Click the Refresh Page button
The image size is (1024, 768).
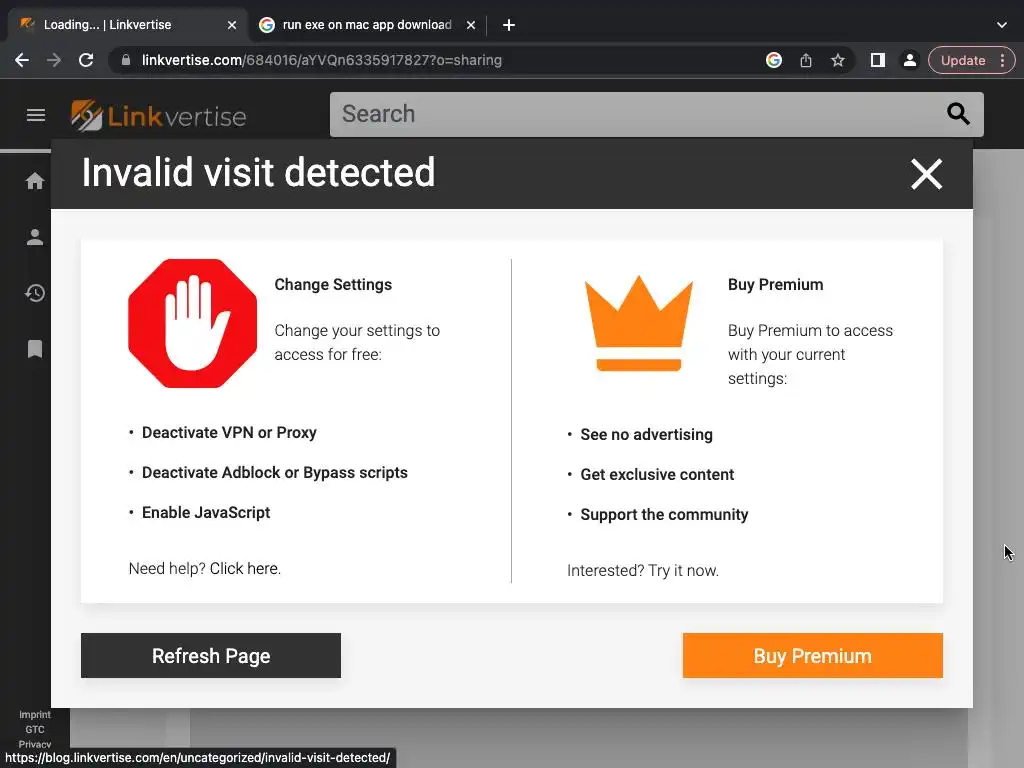coord(211,656)
